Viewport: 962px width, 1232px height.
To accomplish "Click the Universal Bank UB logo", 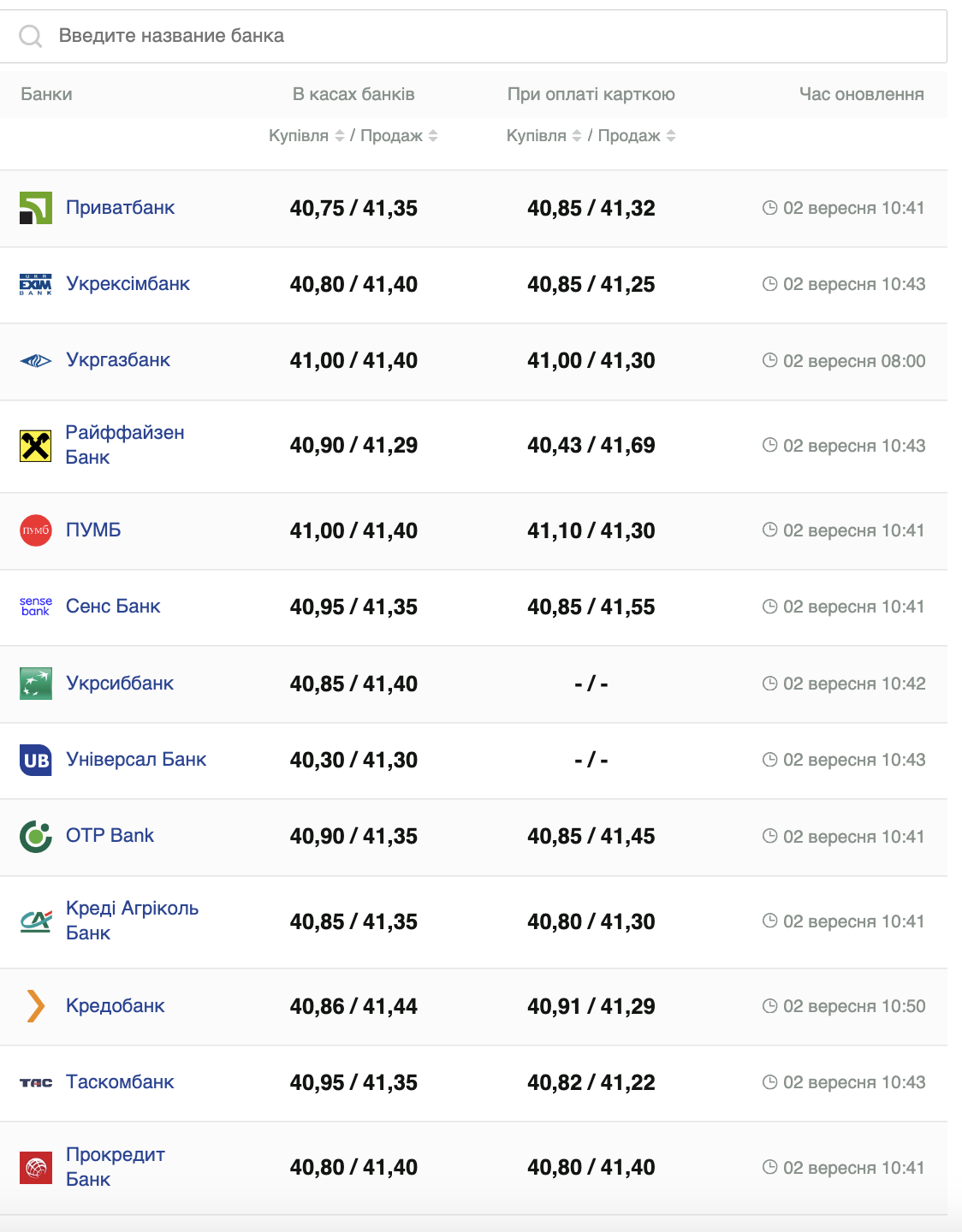I will click(36, 760).
